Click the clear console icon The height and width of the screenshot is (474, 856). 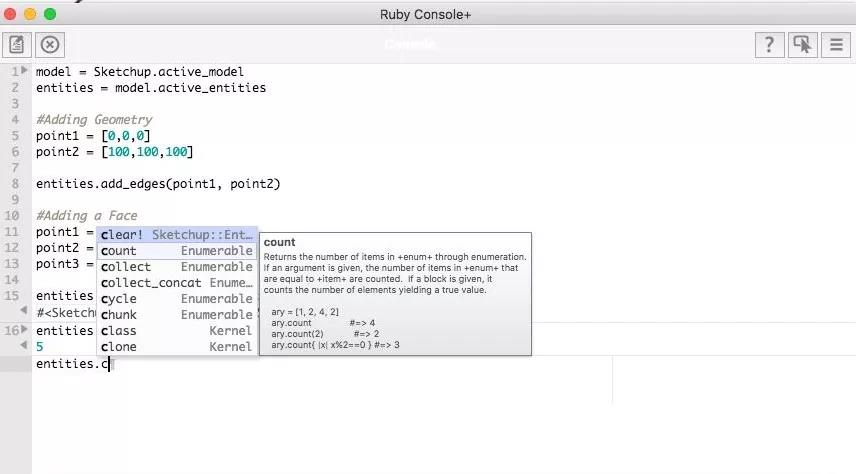(x=50, y=44)
